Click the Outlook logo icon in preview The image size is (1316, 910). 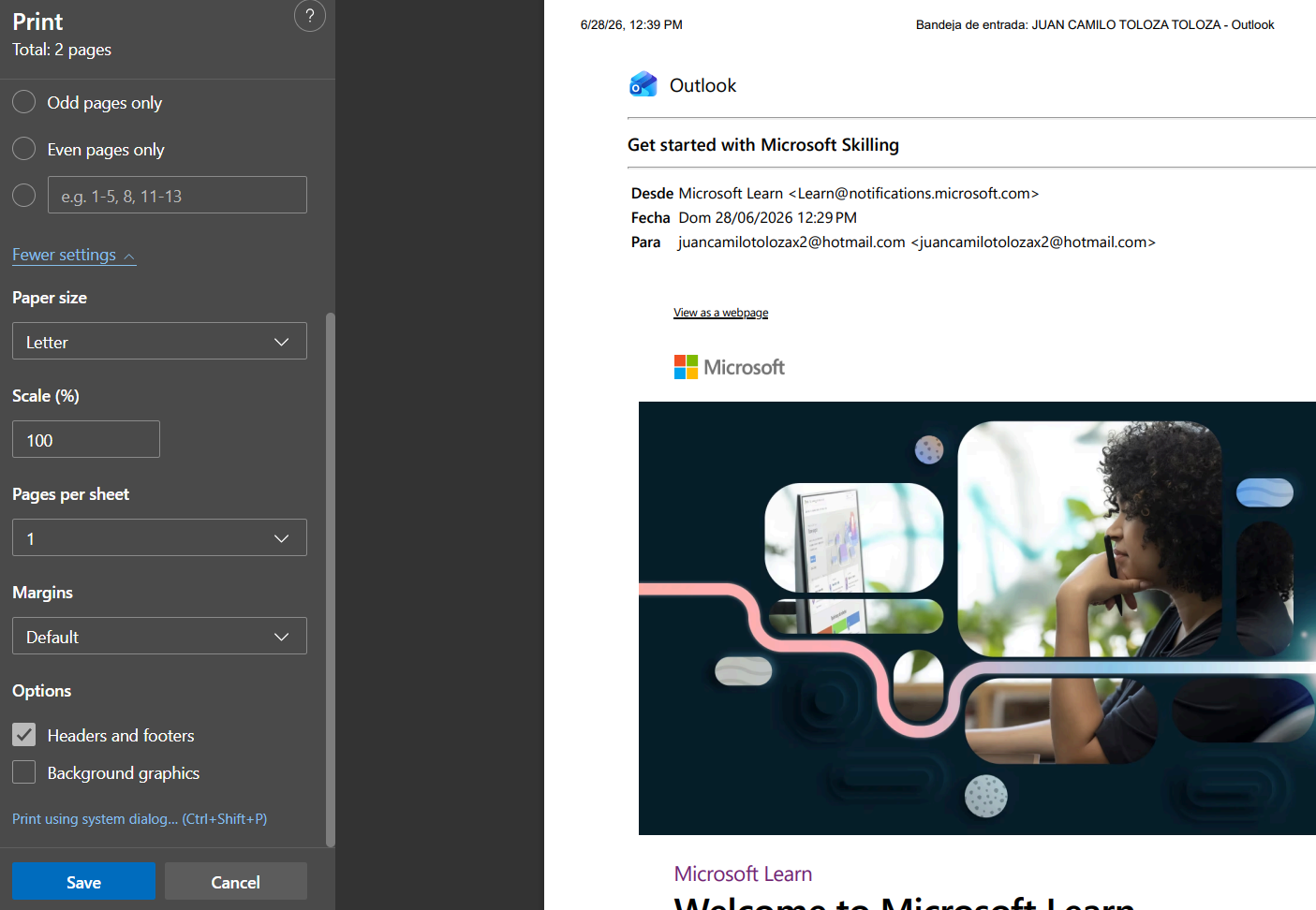tap(643, 85)
